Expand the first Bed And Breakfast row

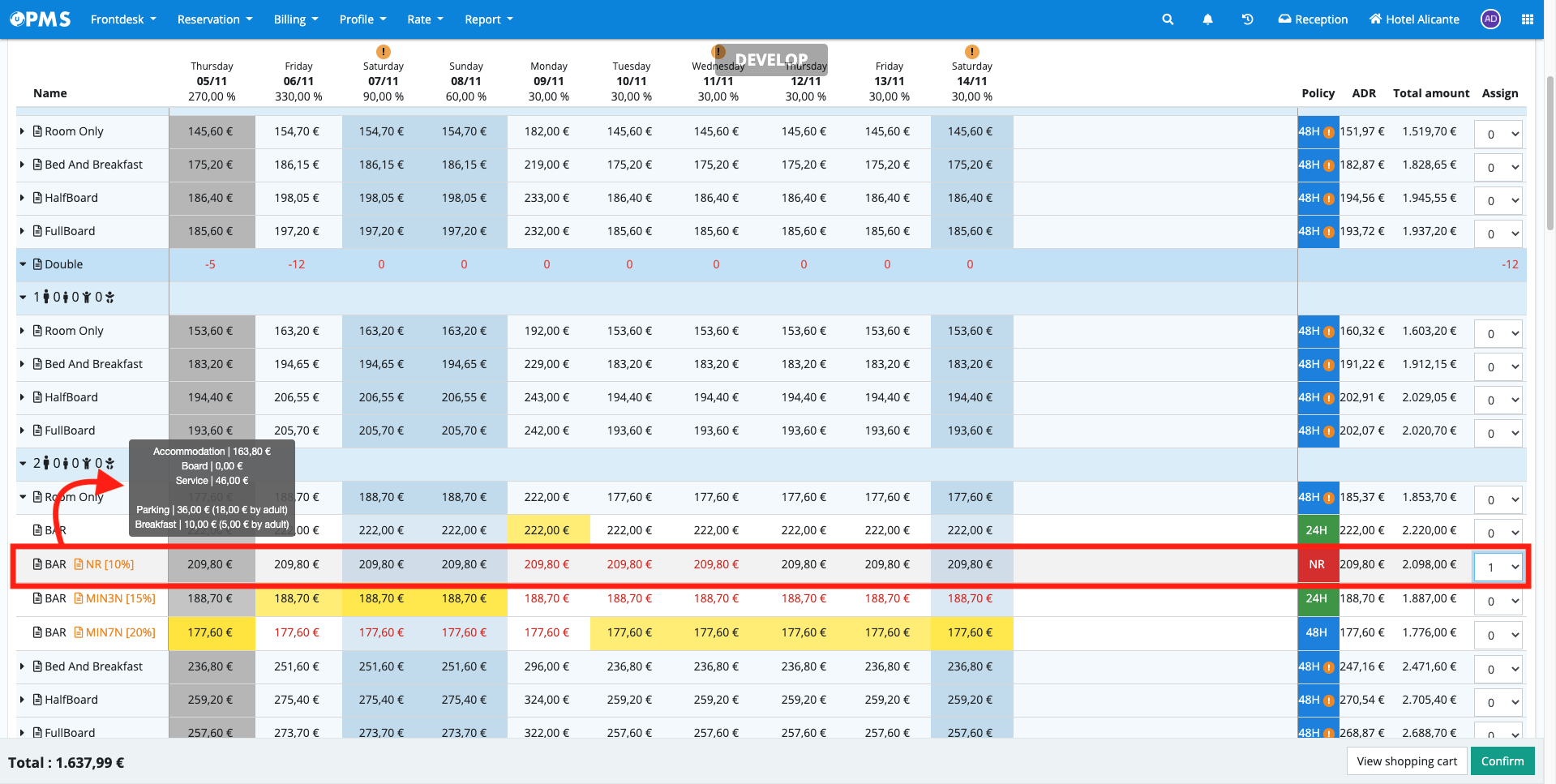[23, 165]
